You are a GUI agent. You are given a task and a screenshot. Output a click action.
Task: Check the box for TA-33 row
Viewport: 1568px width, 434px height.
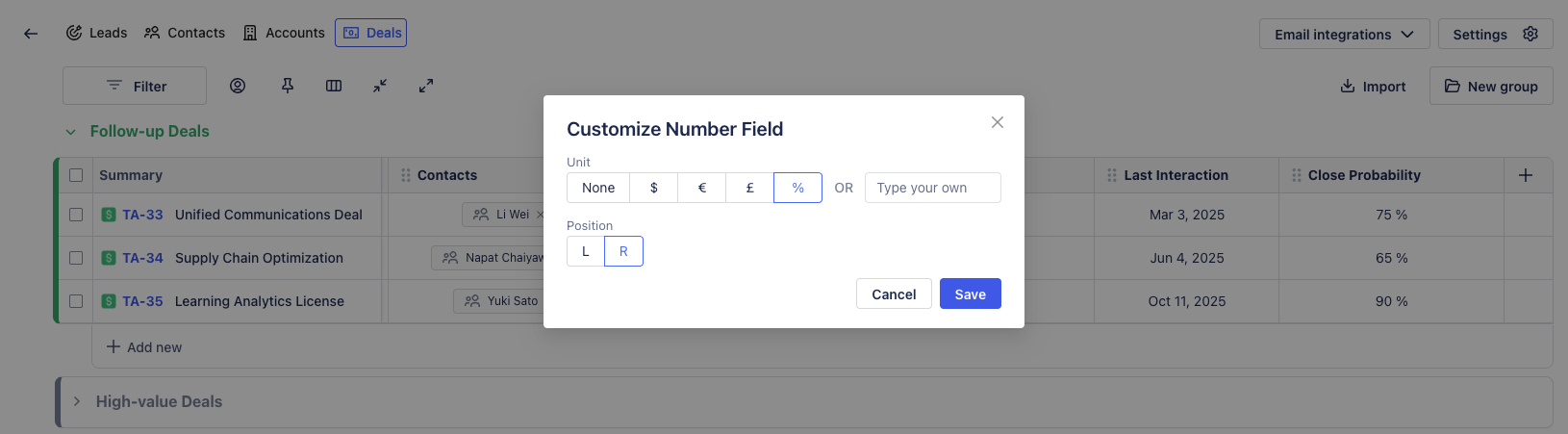76,215
